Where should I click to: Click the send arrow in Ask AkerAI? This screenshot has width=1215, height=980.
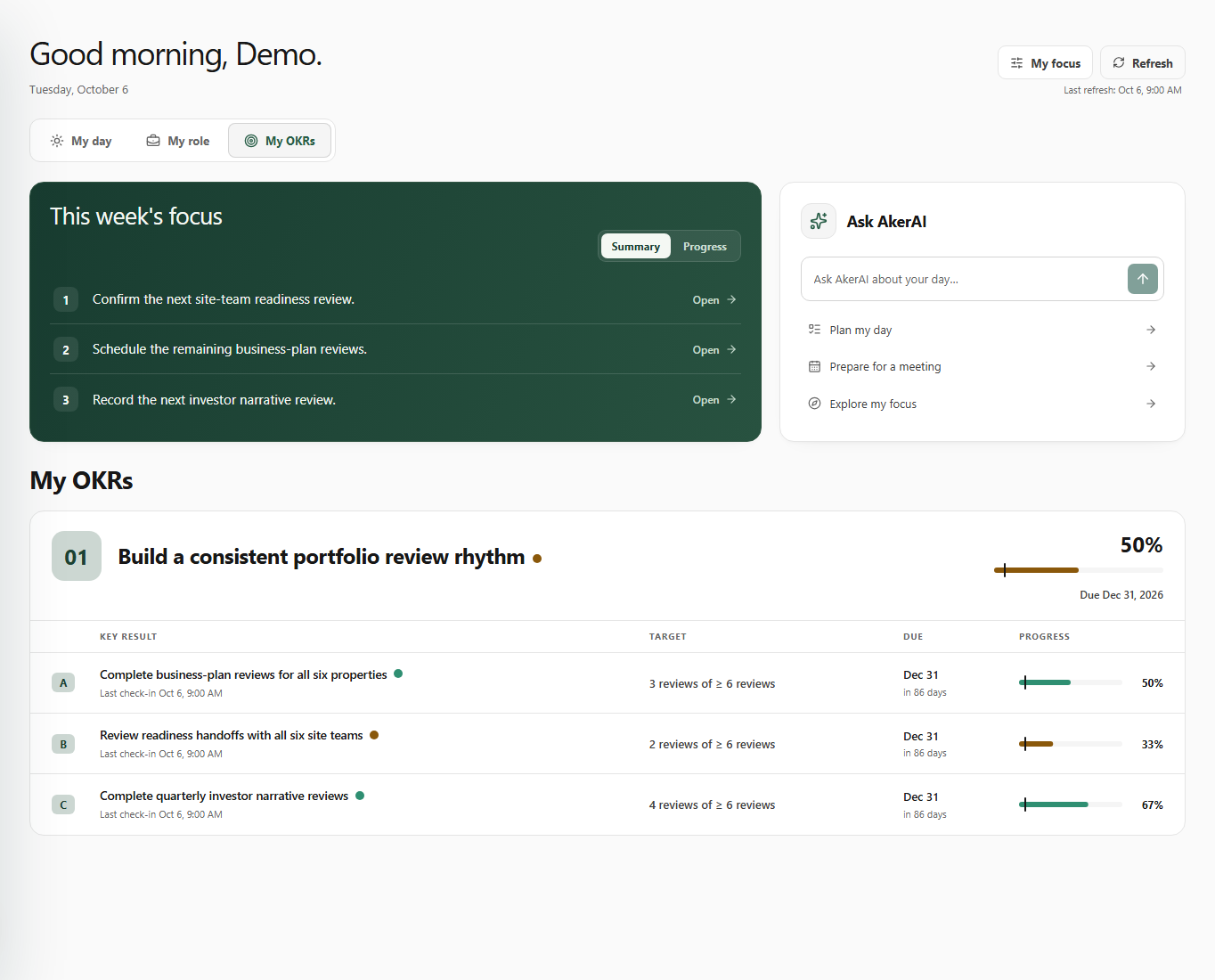(x=1143, y=279)
